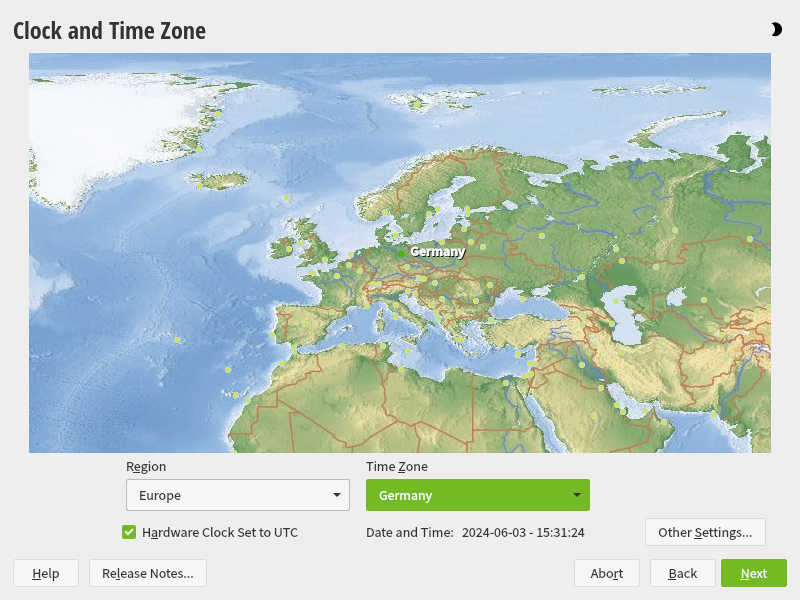Open the Release Notes

point(148,573)
